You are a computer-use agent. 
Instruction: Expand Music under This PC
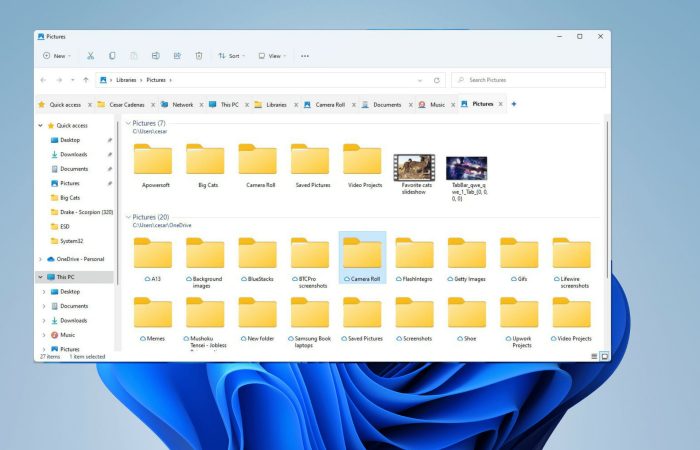[x=44, y=335]
